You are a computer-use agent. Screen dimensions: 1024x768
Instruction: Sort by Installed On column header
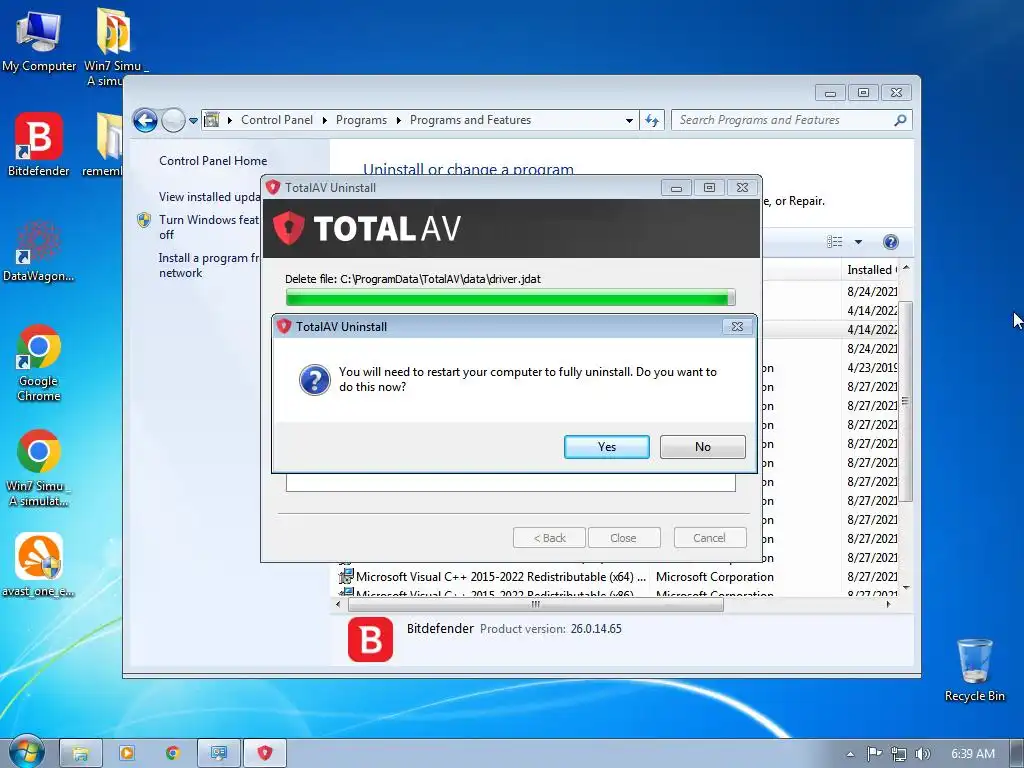[872, 270]
